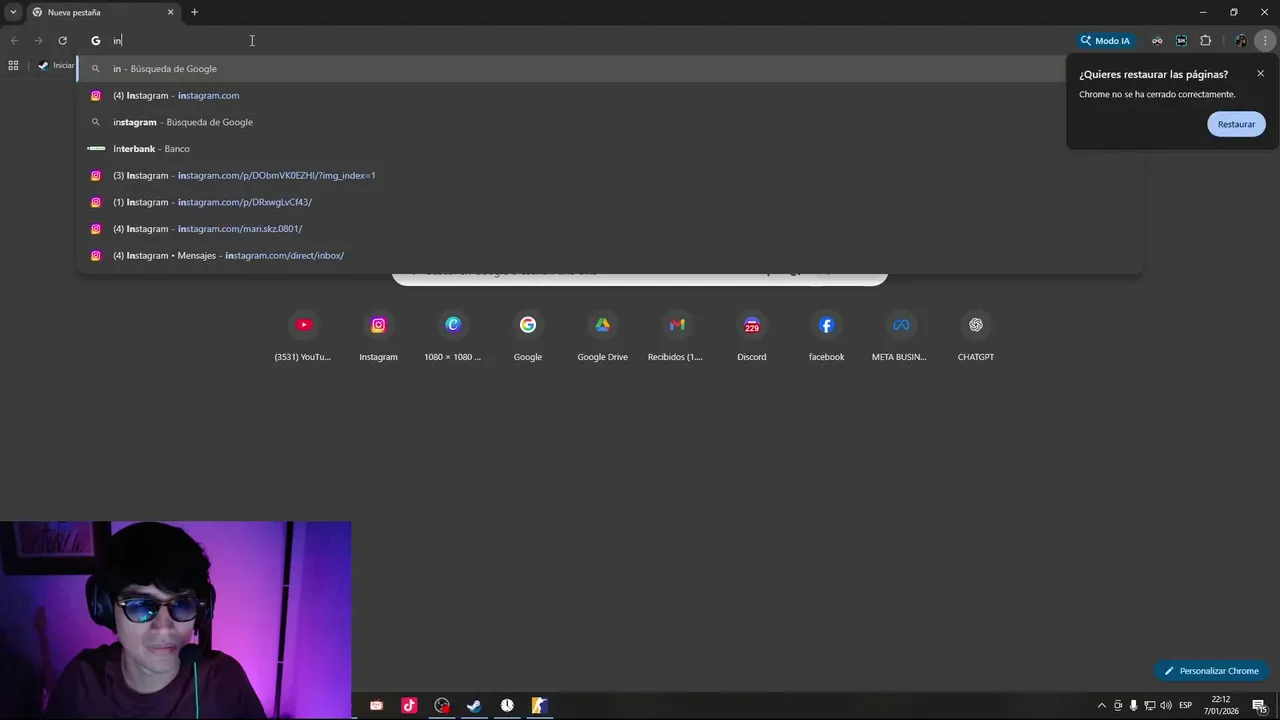Image resolution: width=1280 pixels, height=720 pixels.
Task: Open the Extensions puzzle icon
Action: pos(1205,41)
